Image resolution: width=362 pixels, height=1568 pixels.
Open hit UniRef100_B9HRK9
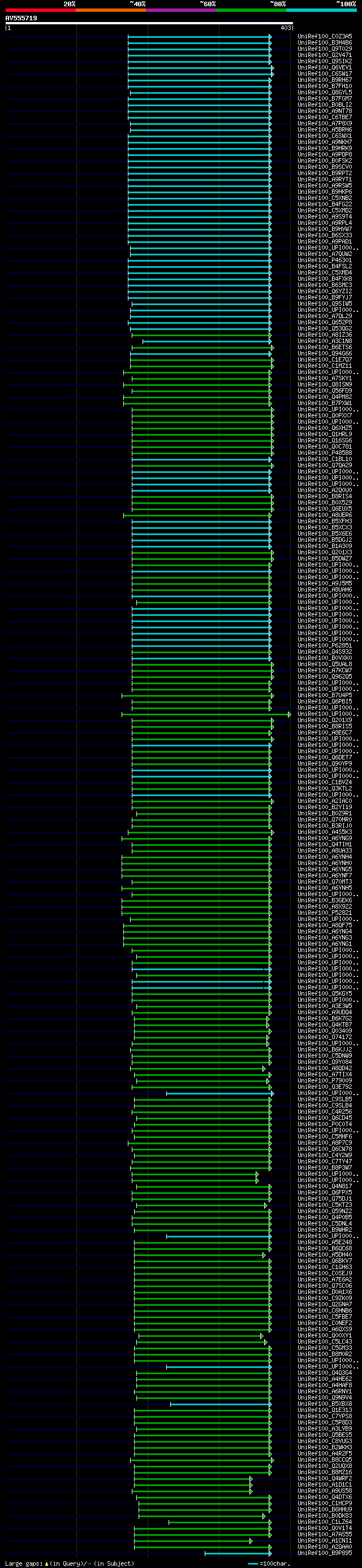[325, 148]
